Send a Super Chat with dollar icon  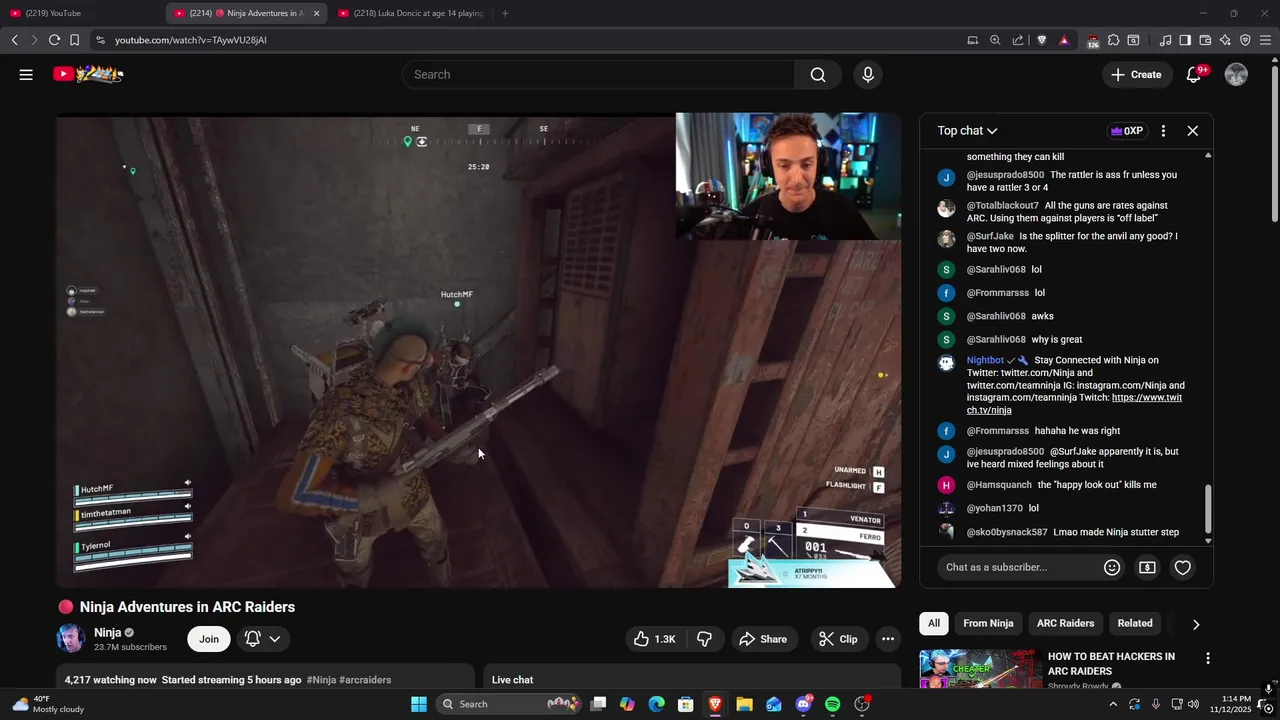click(1147, 567)
